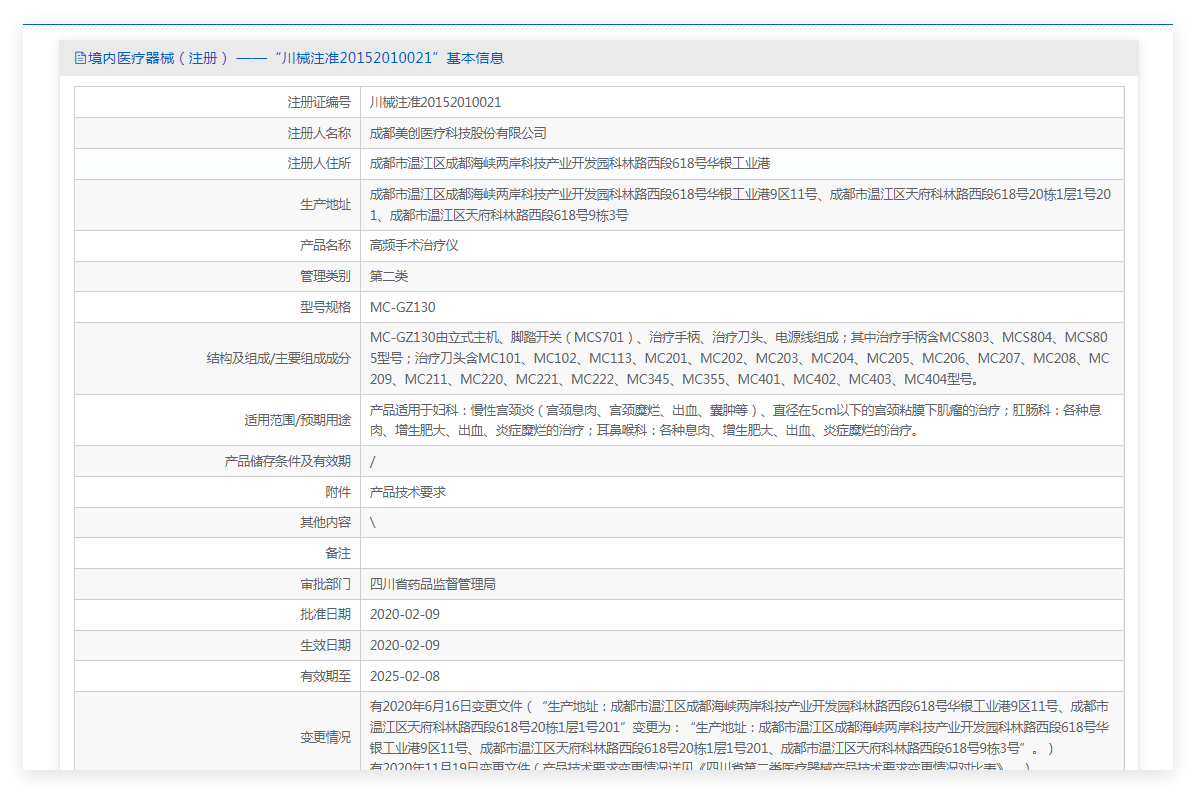Click the structure description starting MC-GZ130由立式主机
Screen dimensions: 1196x793
(740, 358)
